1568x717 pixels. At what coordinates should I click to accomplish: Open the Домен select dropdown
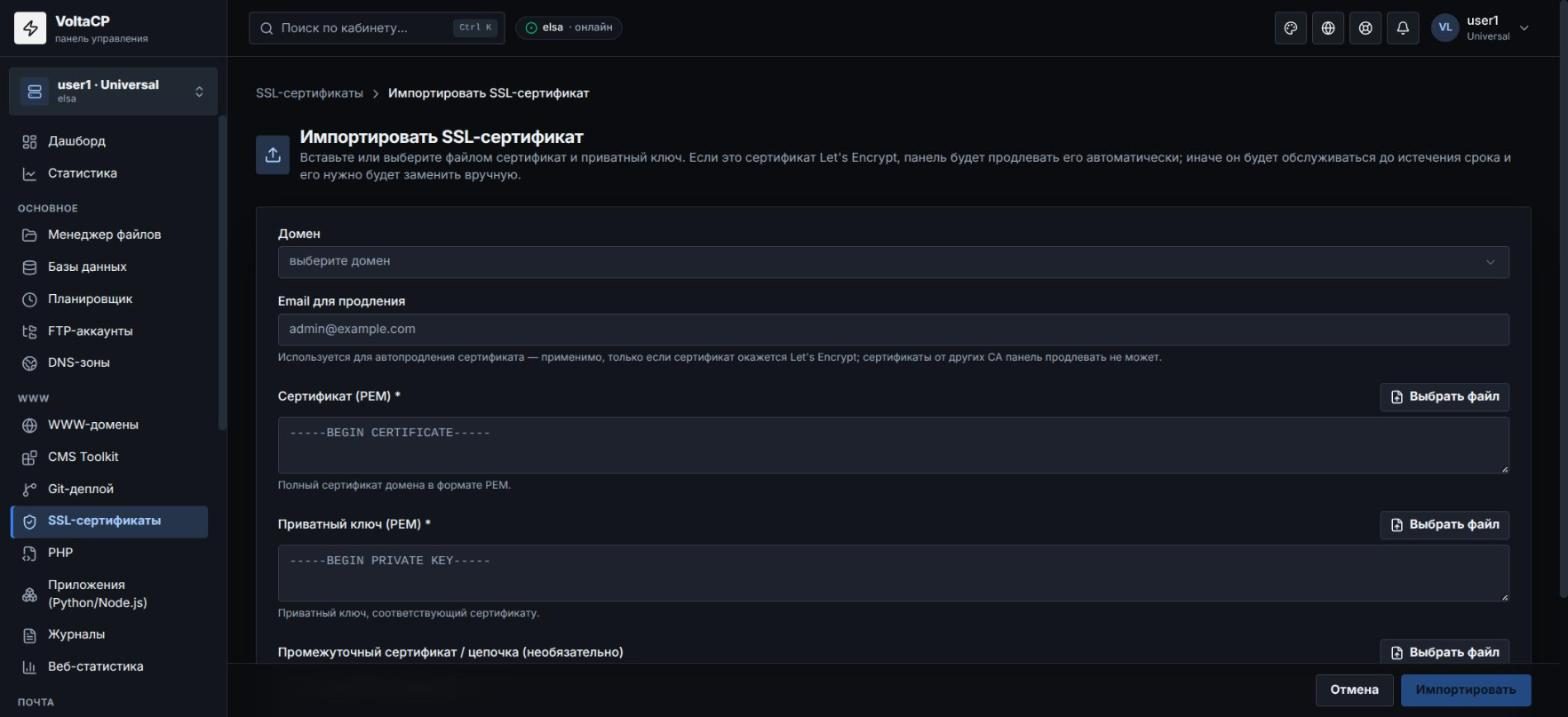tap(893, 261)
